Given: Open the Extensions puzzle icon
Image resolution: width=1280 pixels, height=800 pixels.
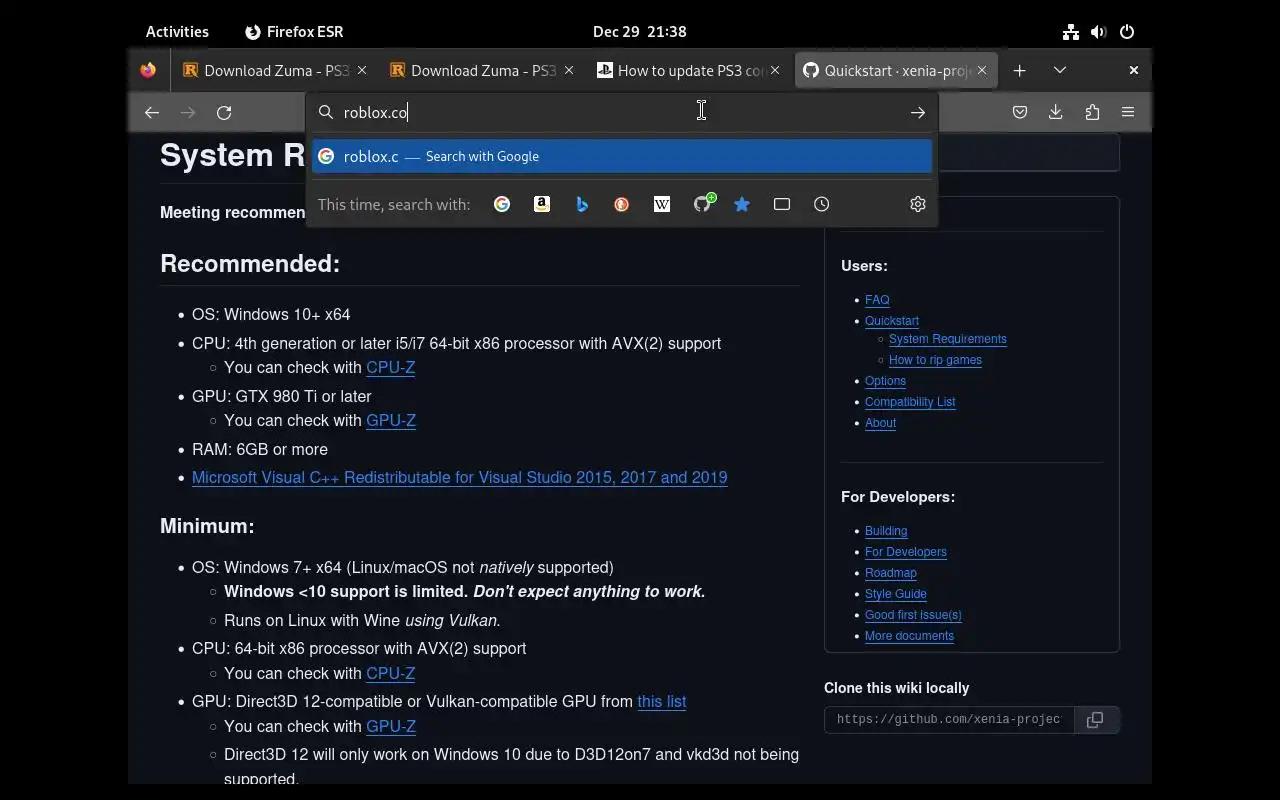Looking at the screenshot, I should tap(1092, 113).
